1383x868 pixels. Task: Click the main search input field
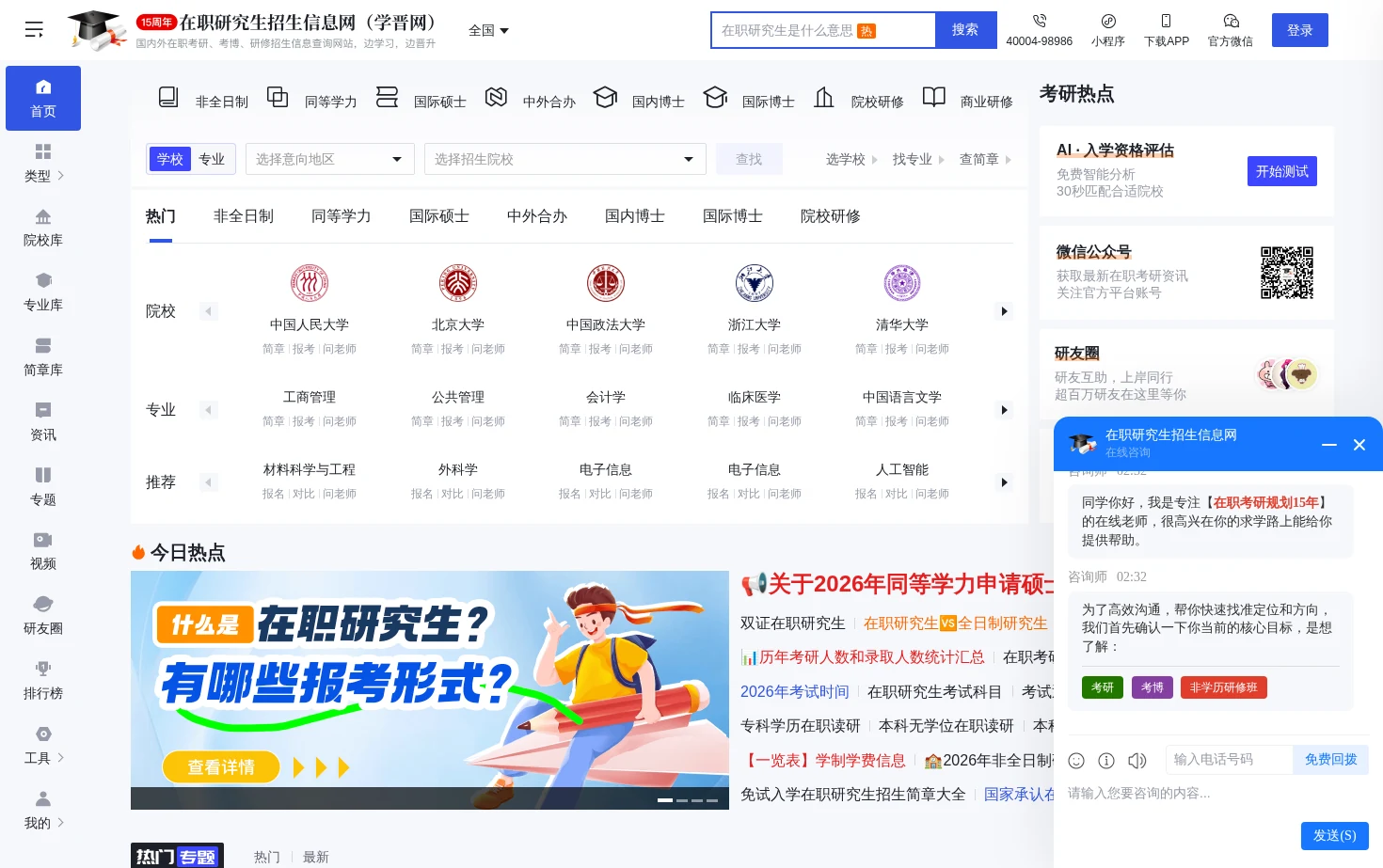823,30
